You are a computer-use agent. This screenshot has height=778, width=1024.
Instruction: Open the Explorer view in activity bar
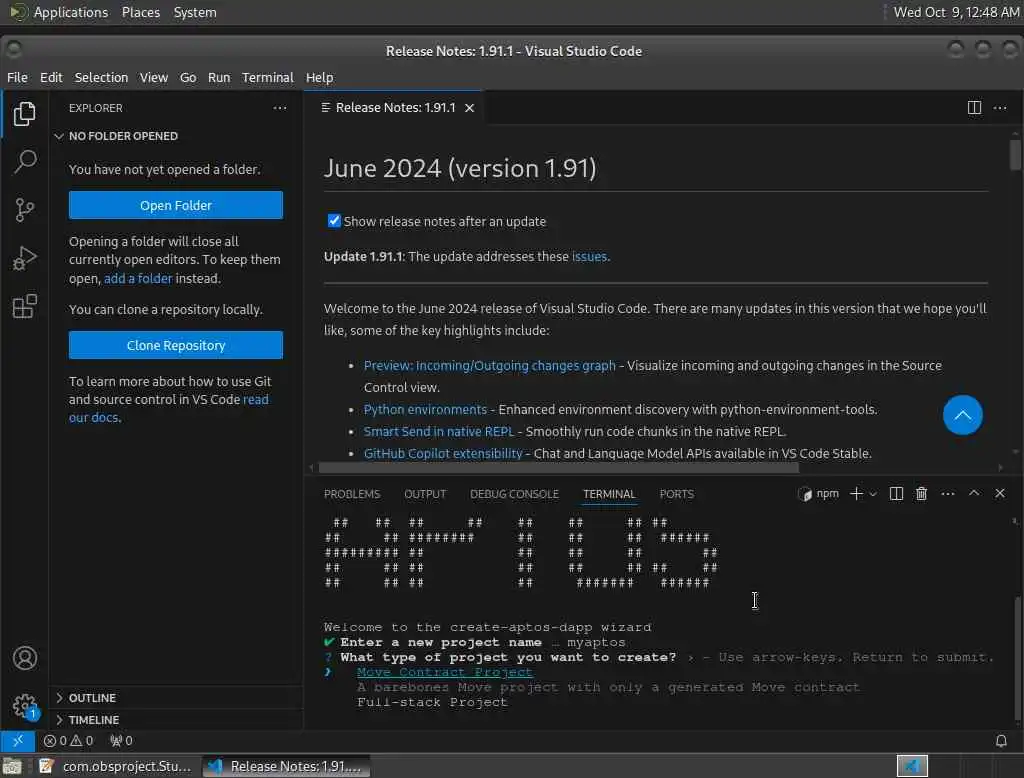pos(24,114)
